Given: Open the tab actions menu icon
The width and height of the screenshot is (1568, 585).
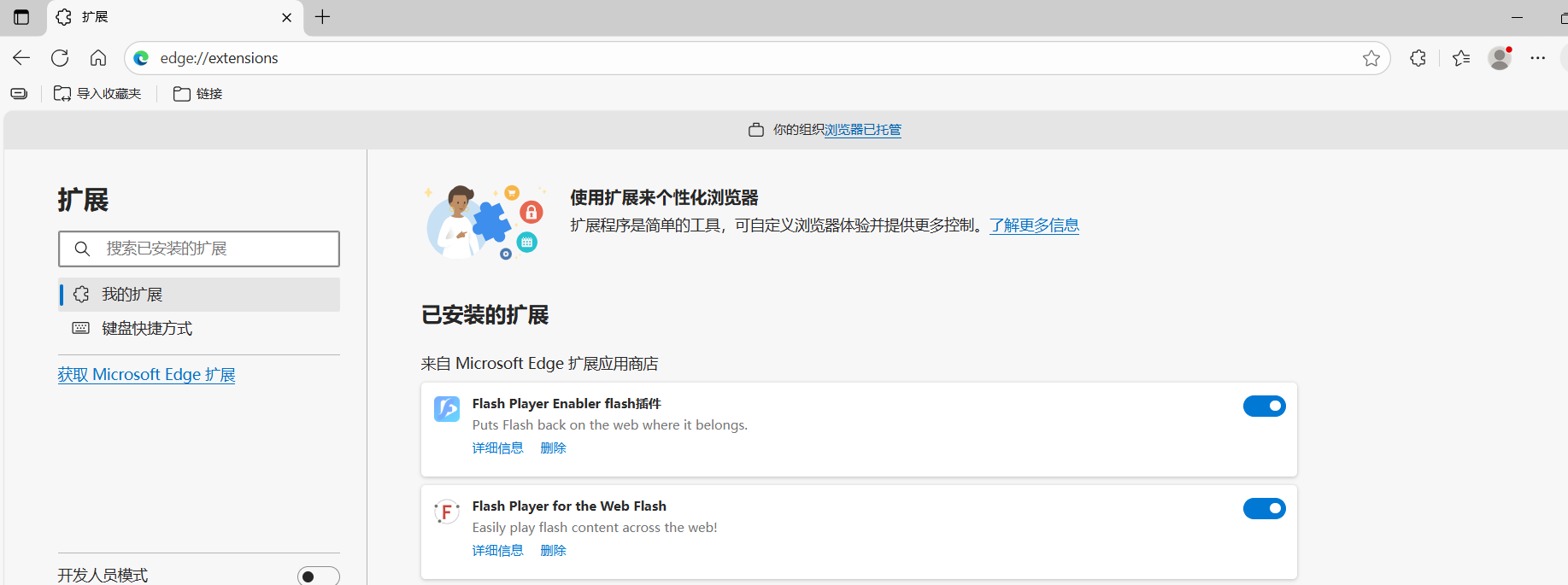Looking at the screenshot, I should click(x=21, y=17).
